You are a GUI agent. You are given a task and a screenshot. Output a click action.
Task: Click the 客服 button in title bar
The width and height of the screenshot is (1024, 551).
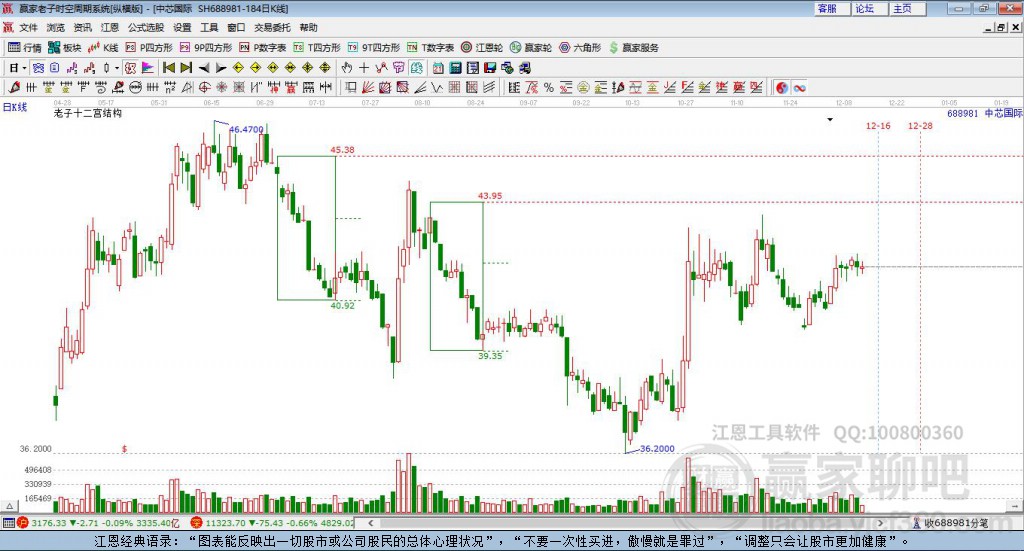coord(832,8)
